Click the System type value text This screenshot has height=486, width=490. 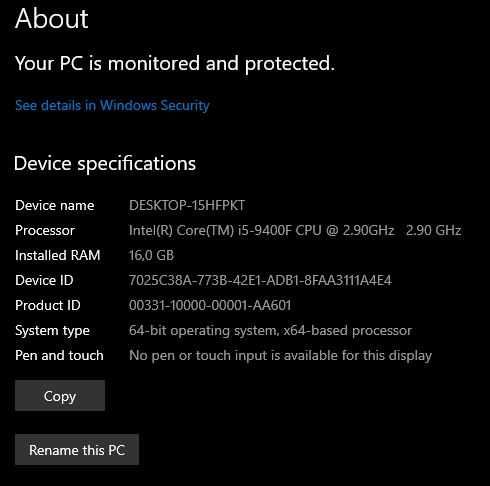(x=270, y=330)
